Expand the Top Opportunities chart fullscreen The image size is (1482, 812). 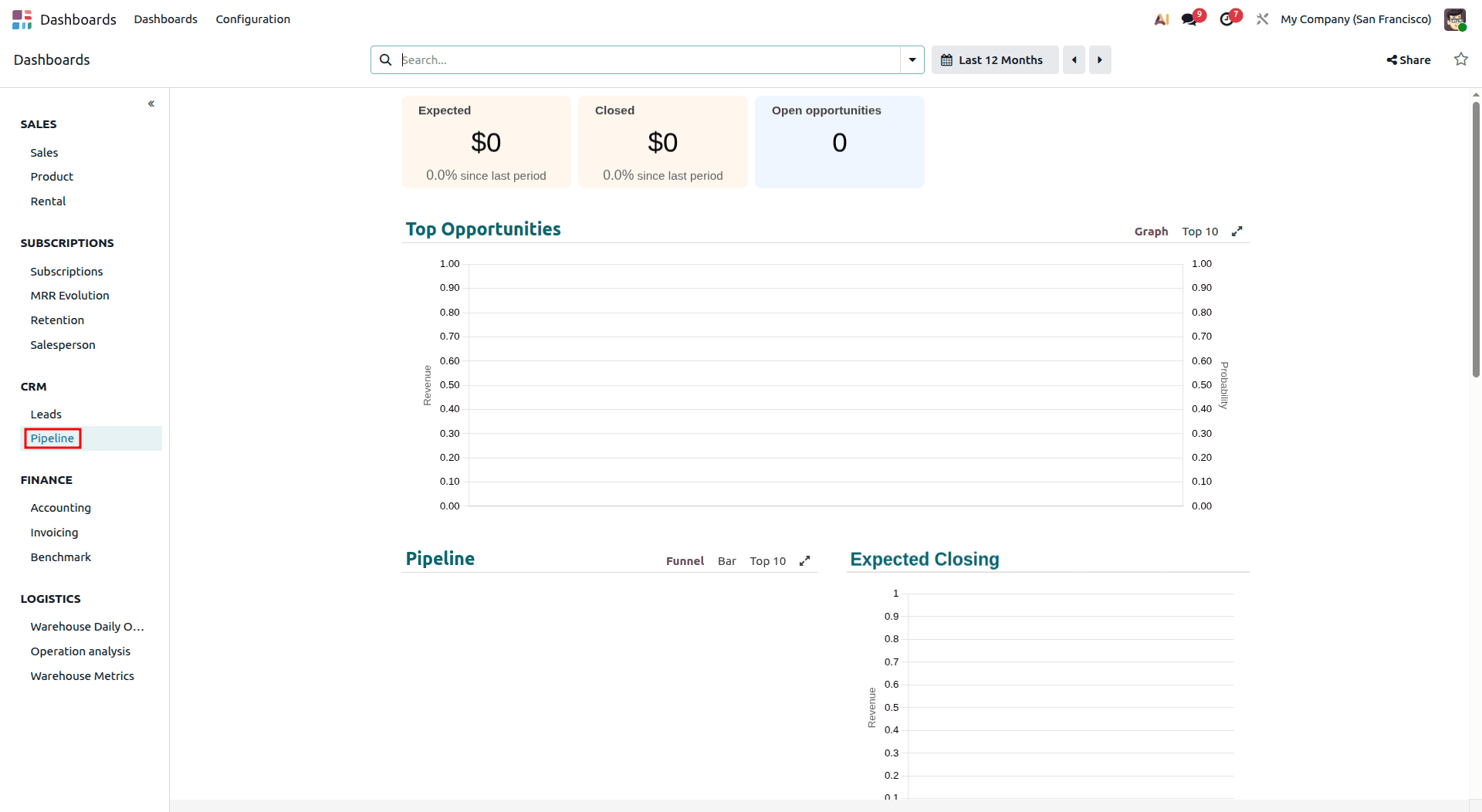[1237, 231]
